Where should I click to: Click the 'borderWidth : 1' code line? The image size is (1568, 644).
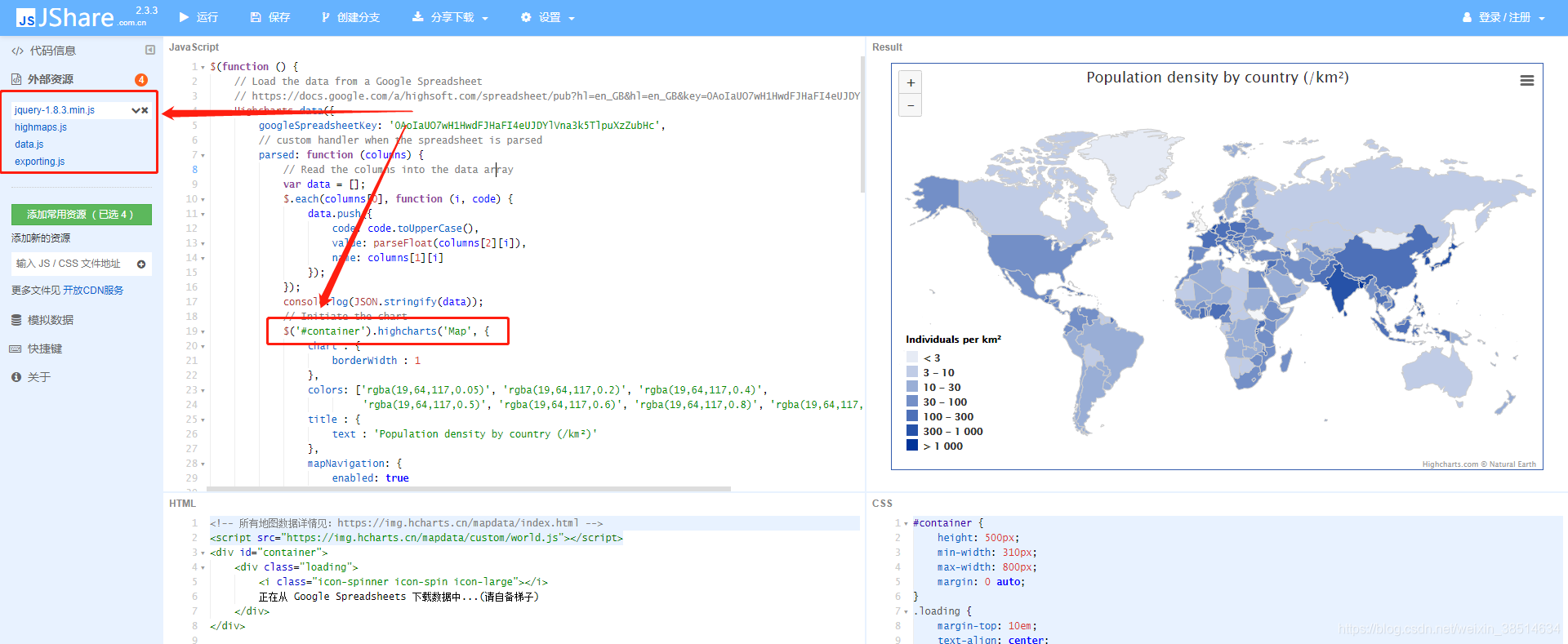[x=376, y=361]
